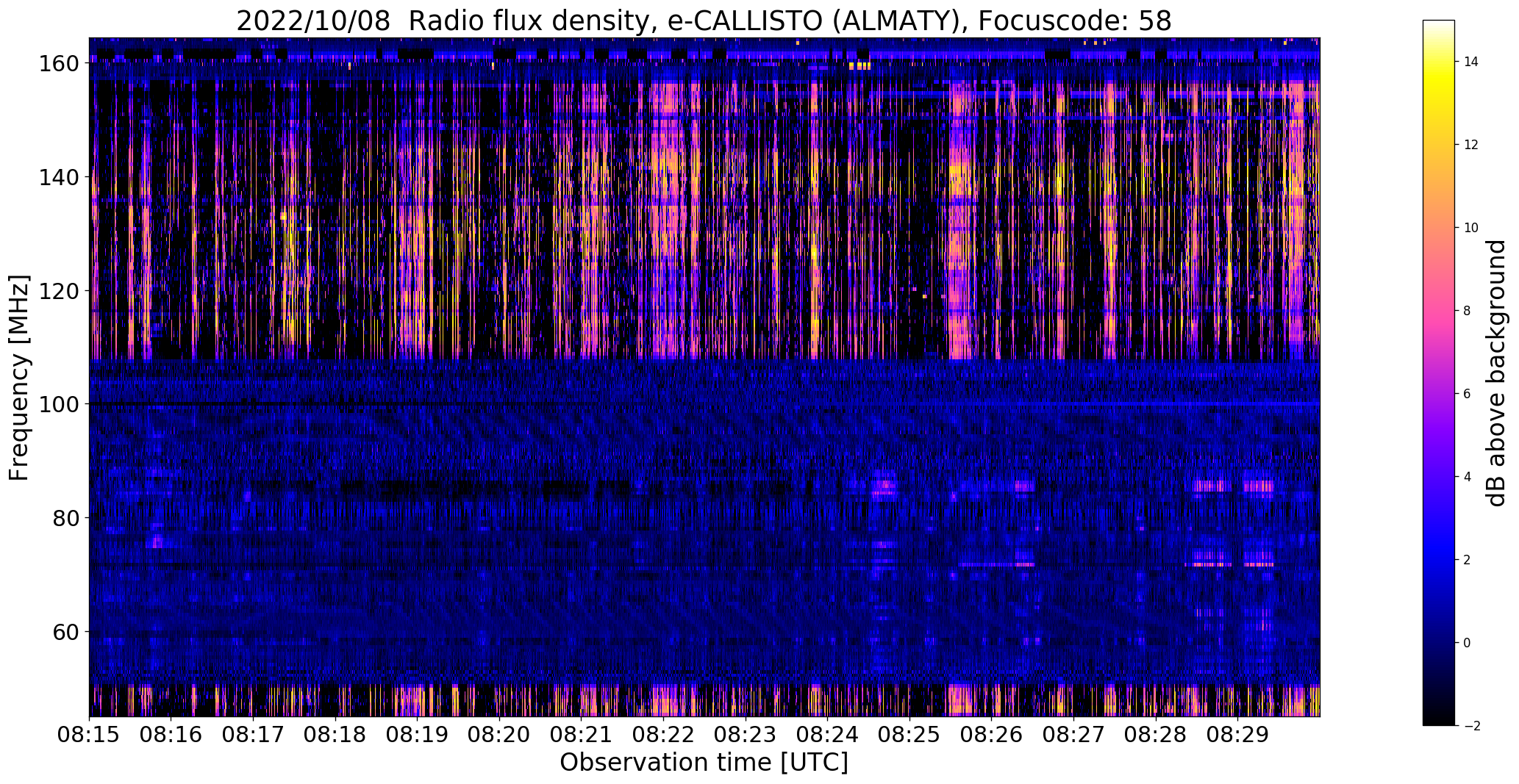Click the 08:23 time tick label
1519x784 pixels.
[746, 735]
